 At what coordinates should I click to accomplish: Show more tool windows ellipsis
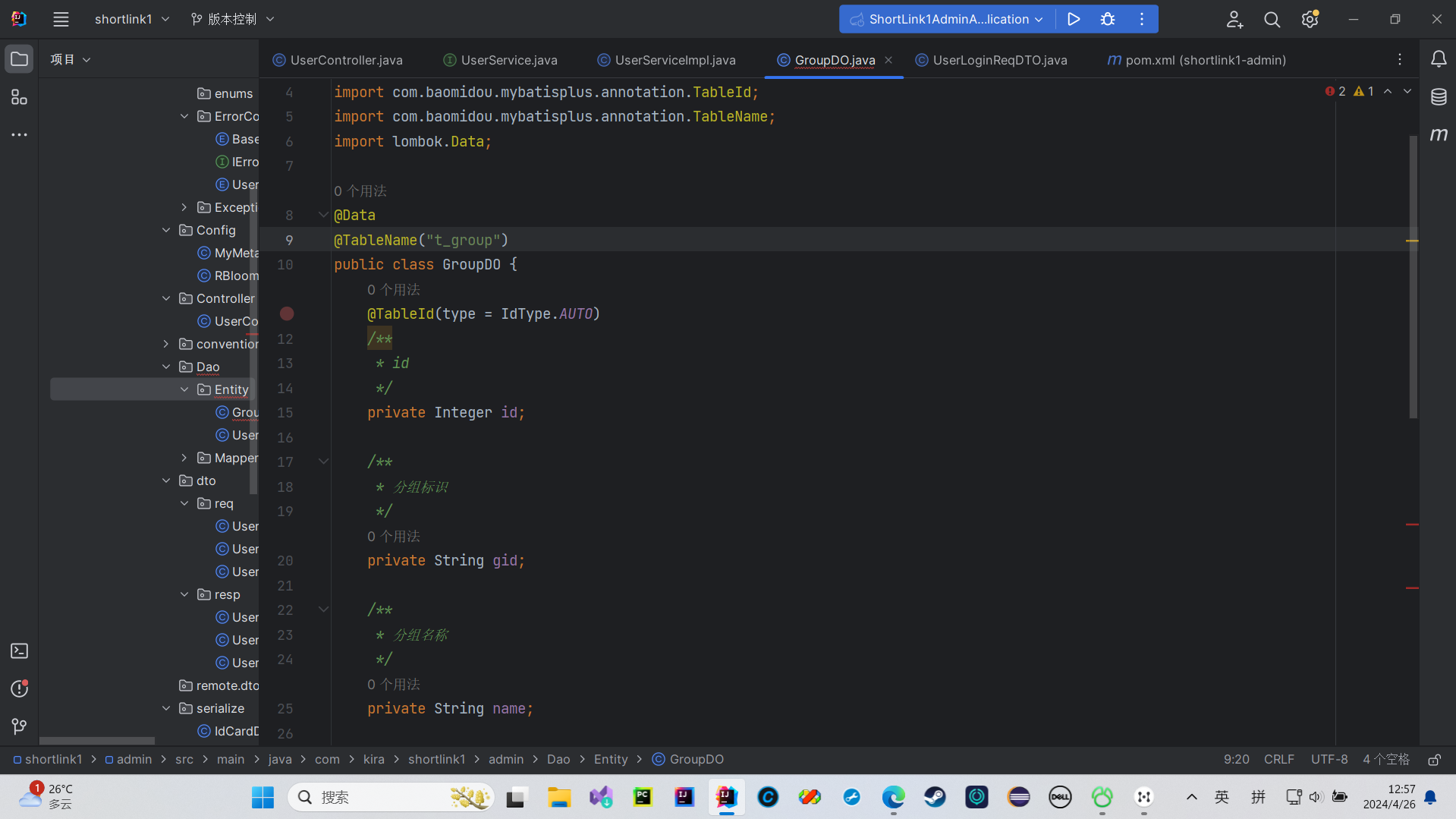point(19,134)
